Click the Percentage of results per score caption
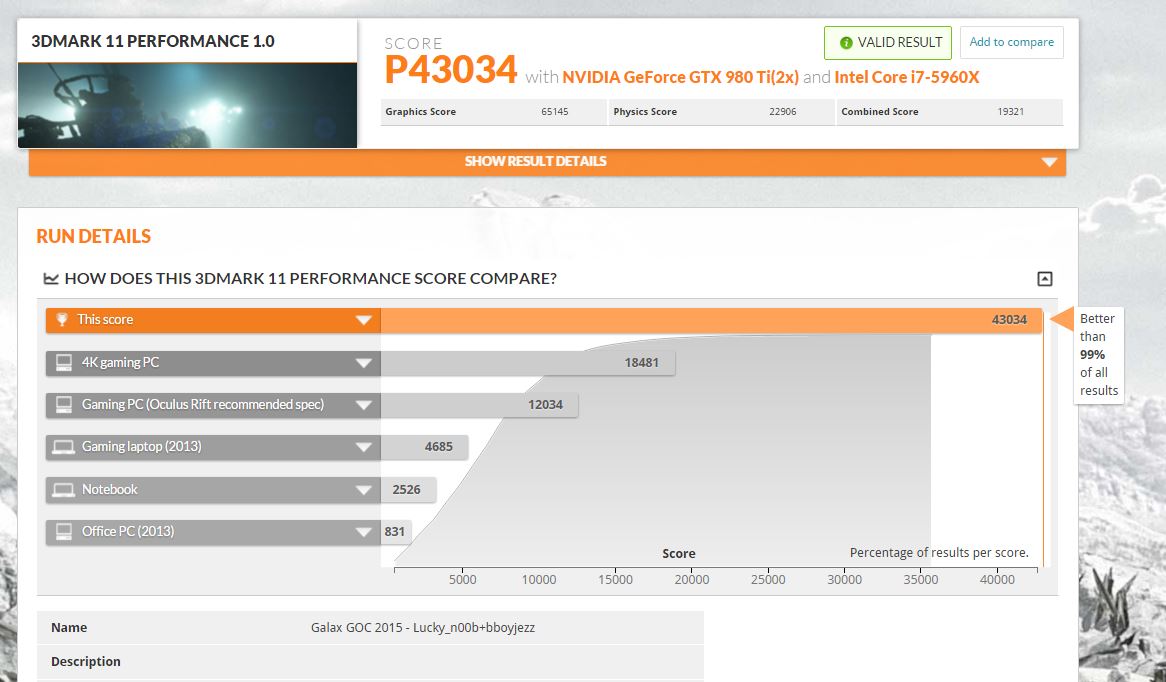 click(939, 553)
